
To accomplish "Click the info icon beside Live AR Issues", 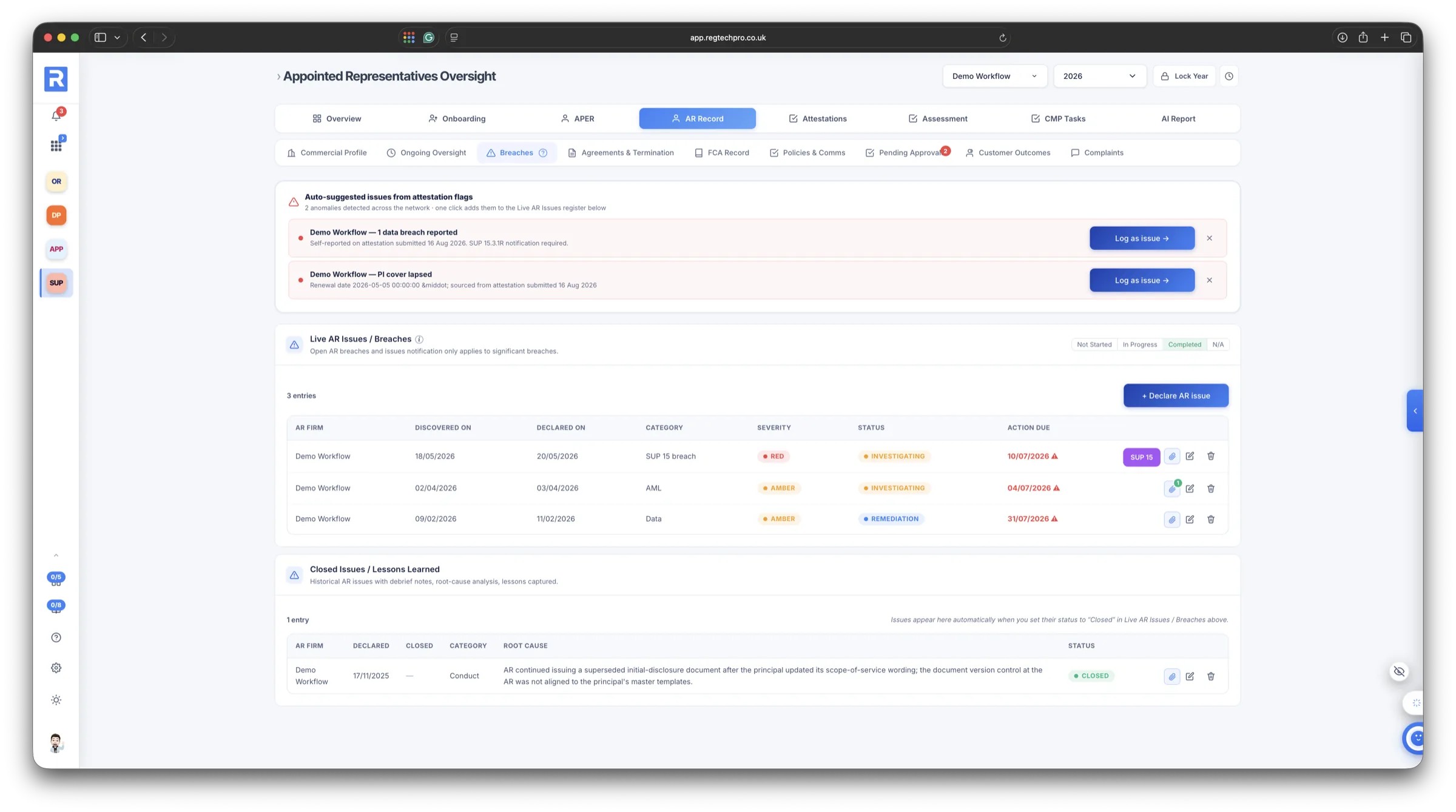I will [419, 340].
